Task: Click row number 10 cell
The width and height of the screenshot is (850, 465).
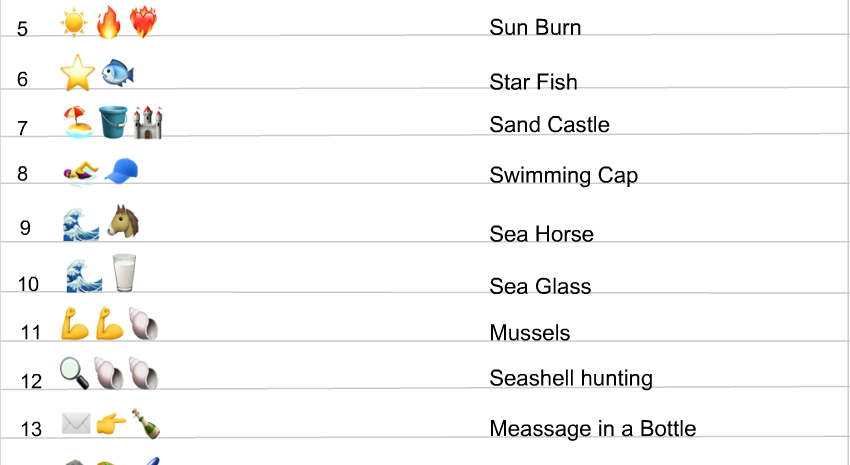Action: pos(28,268)
